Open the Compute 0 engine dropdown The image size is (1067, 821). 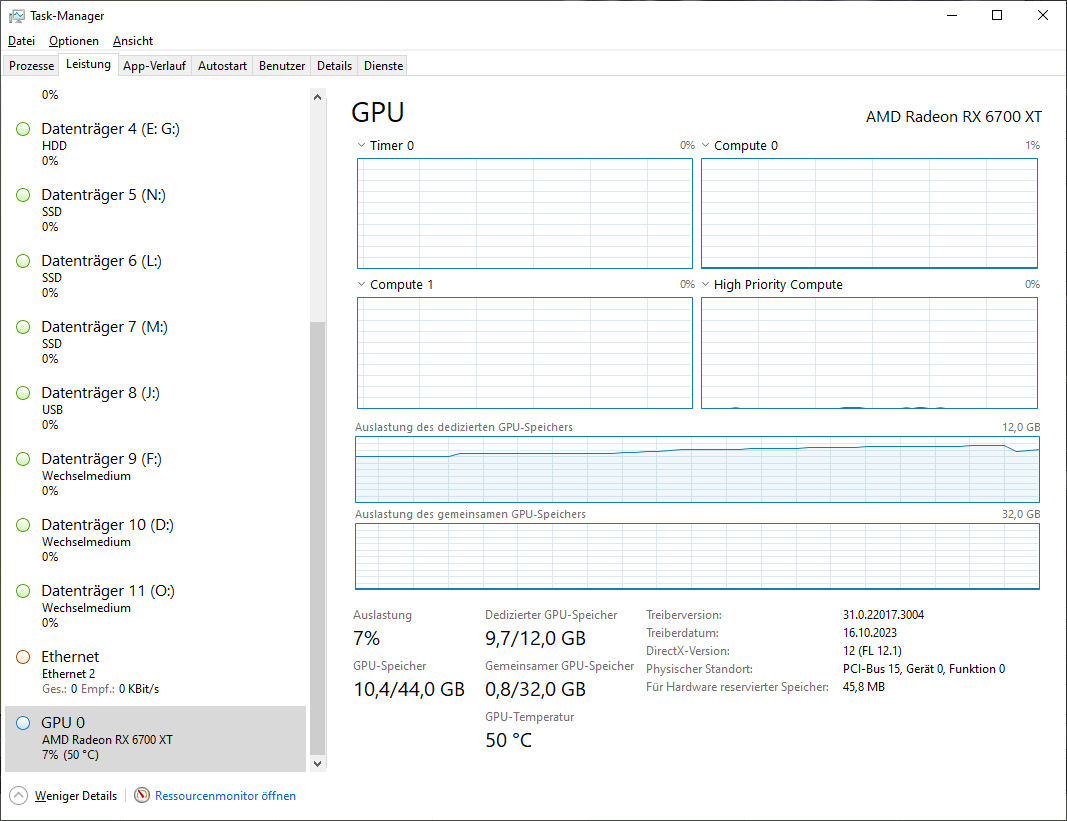pos(706,145)
